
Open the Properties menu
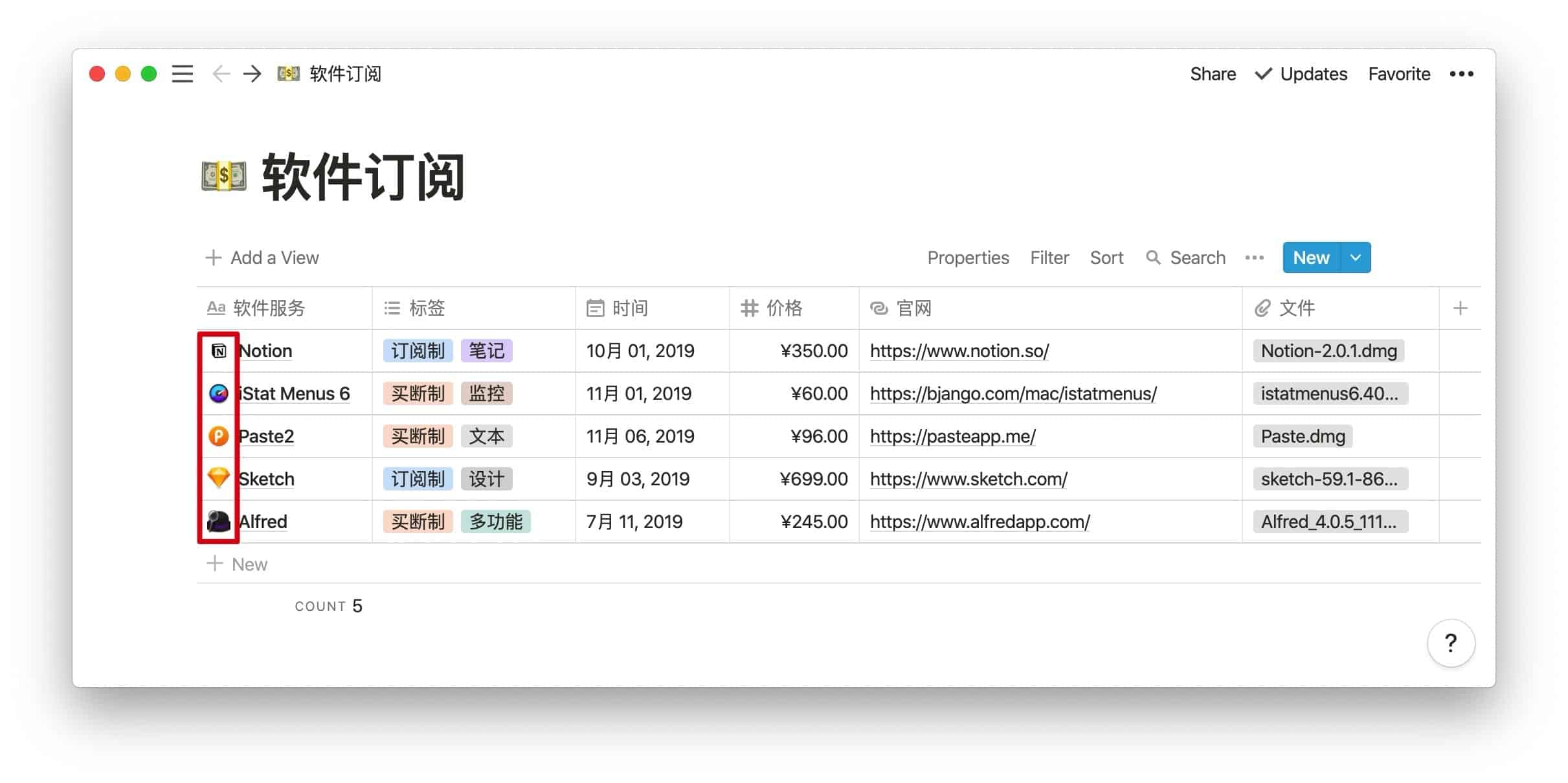tap(968, 258)
